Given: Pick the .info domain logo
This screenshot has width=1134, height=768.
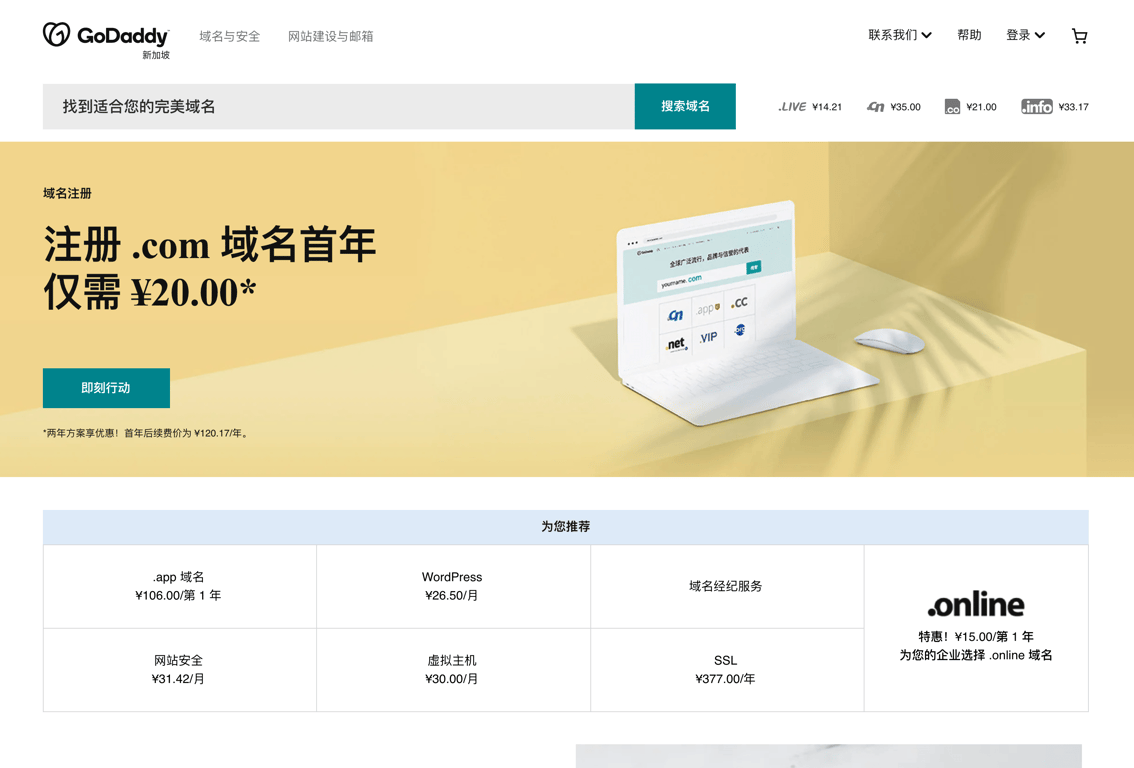Looking at the screenshot, I should [1036, 107].
